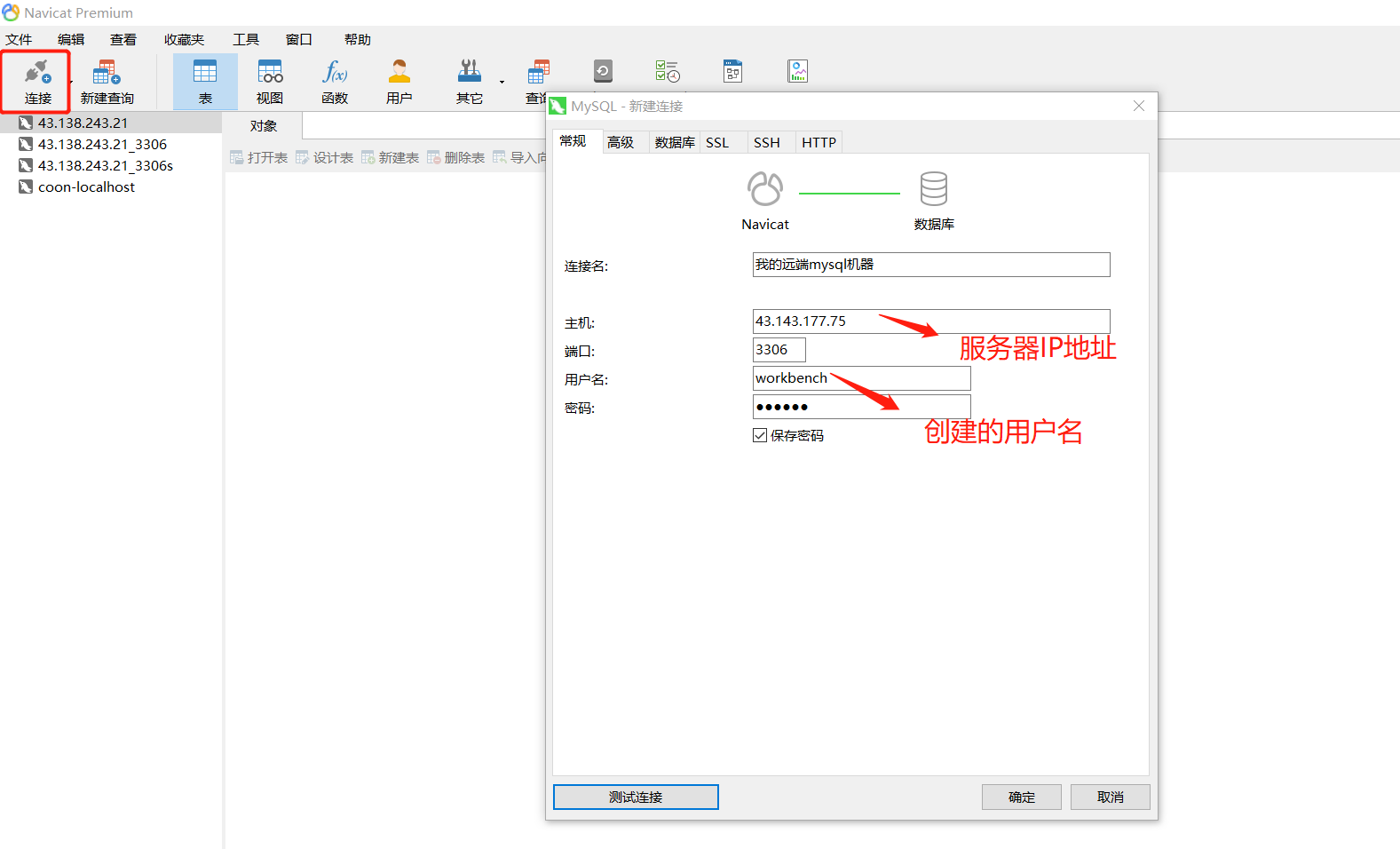The height and width of the screenshot is (849, 1400).
Task: Click the 主机 input field
Action: [931, 321]
